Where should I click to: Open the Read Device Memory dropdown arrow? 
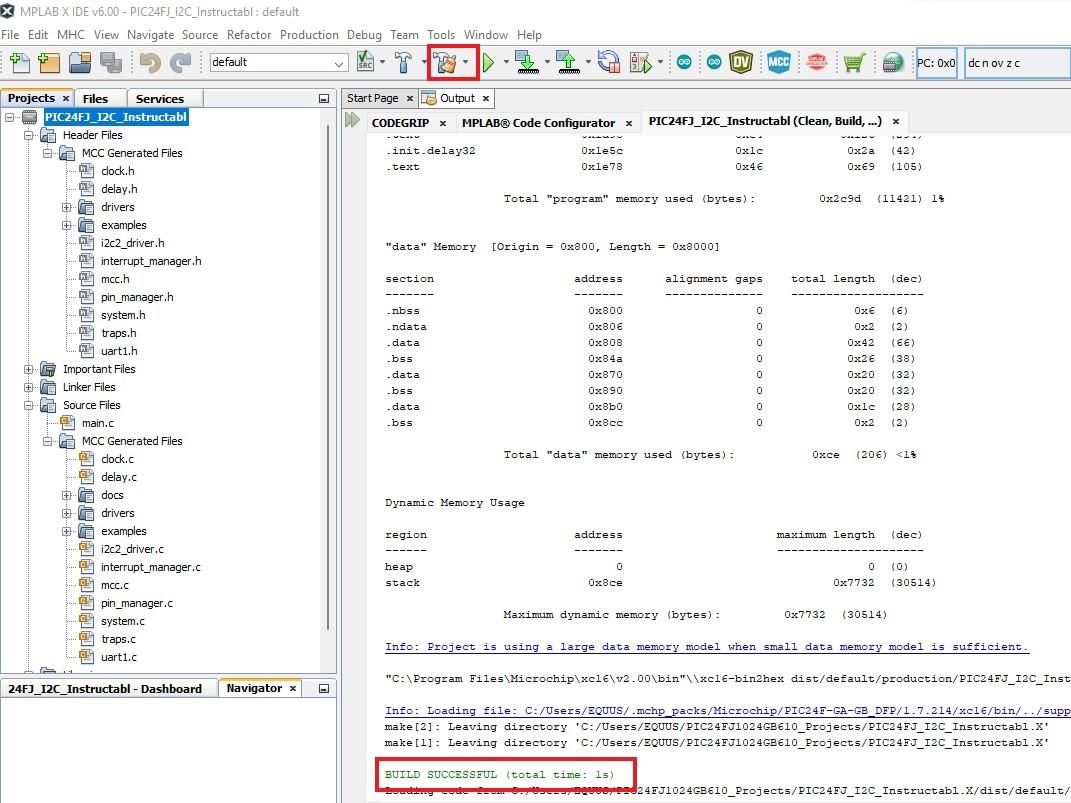588,63
